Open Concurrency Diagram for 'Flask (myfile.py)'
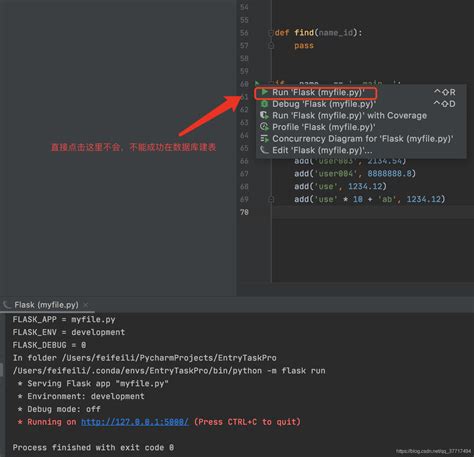 361,139
